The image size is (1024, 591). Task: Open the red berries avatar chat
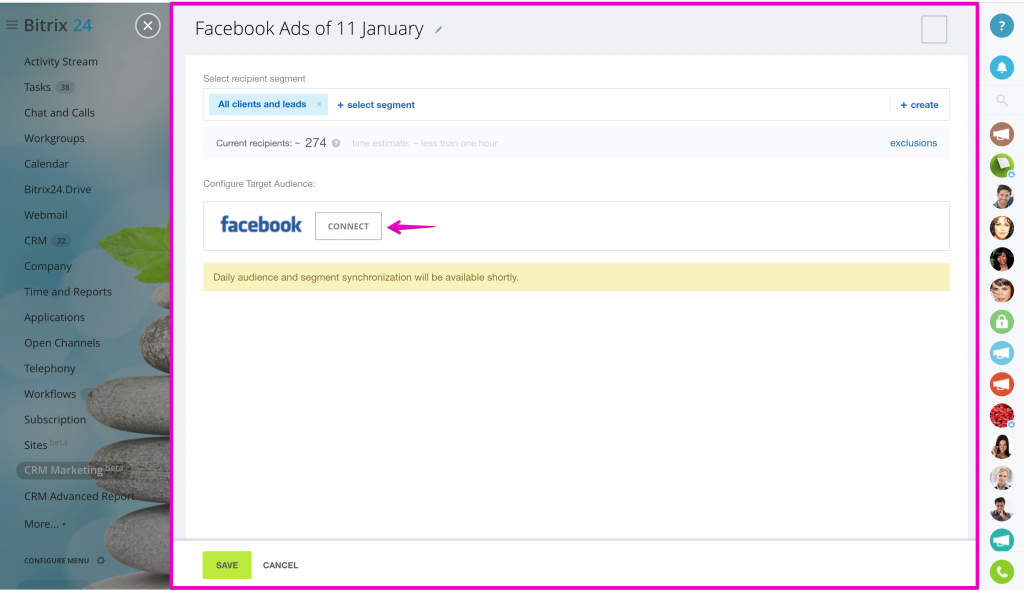tap(1001, 415)
